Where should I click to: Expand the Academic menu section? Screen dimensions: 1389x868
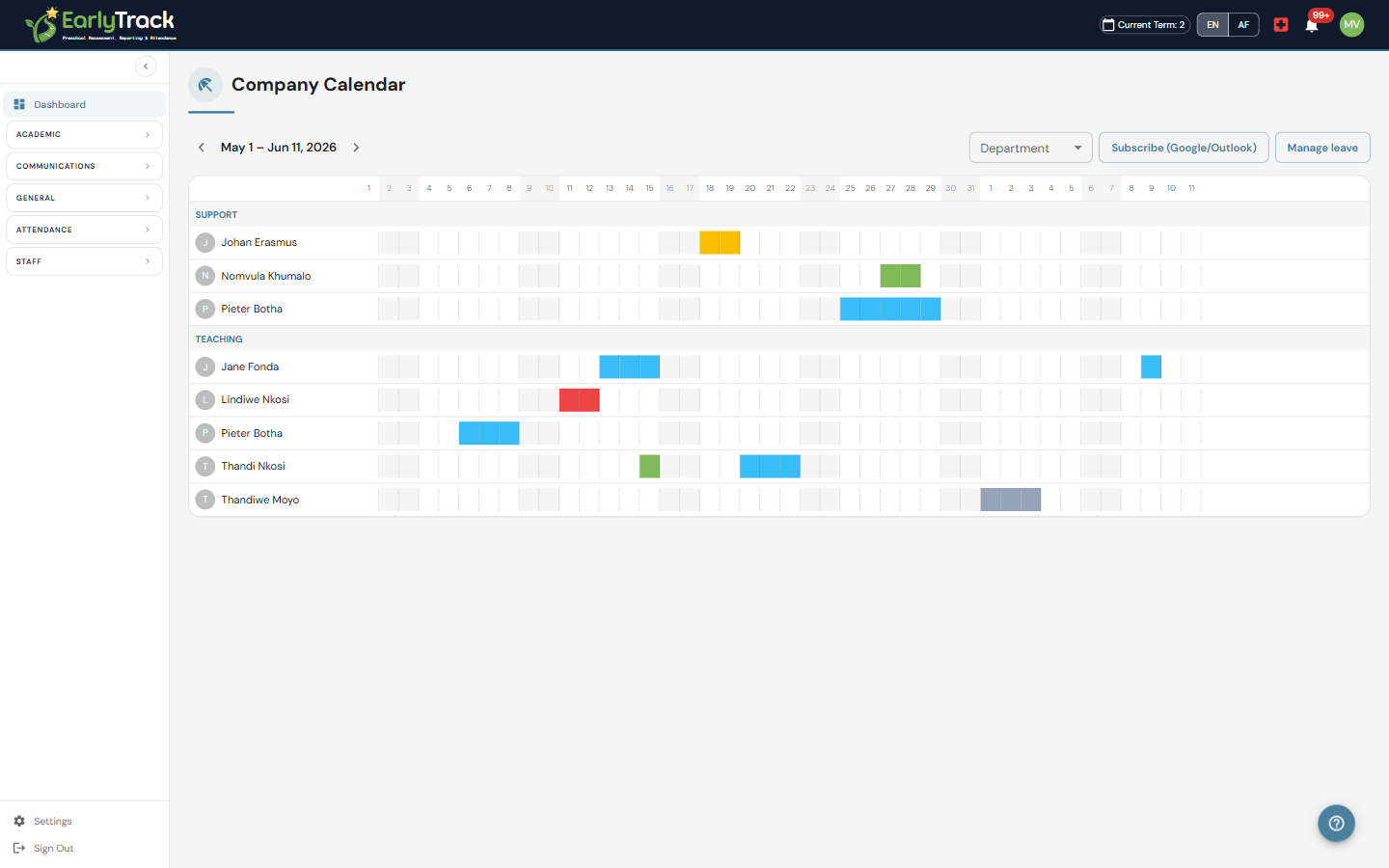pyautogui.click(x=84, y=135)
